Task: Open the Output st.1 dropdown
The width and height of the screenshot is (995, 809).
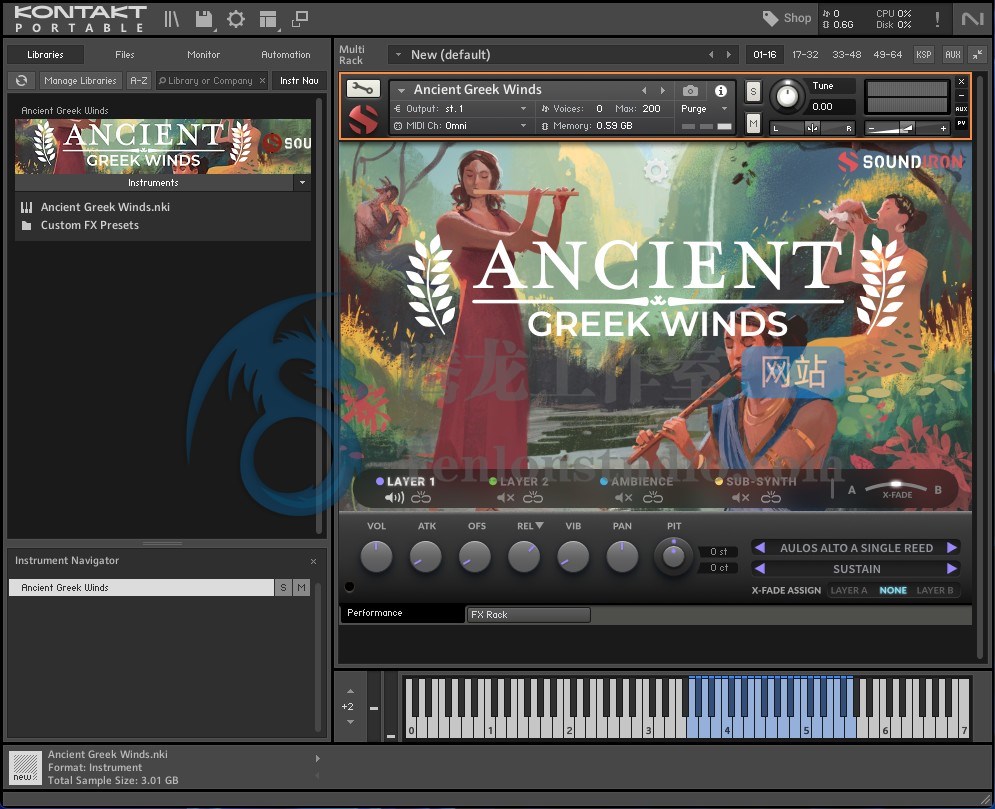Action: (461, 109)
